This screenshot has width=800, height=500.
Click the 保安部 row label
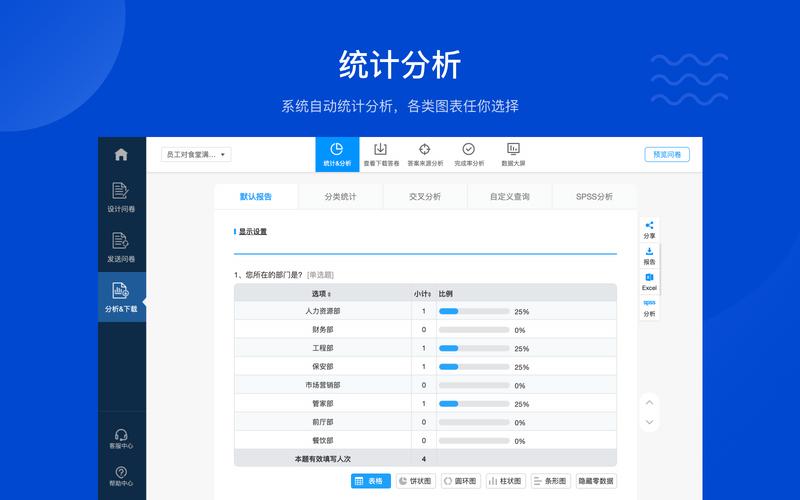[x=322, y=366]
